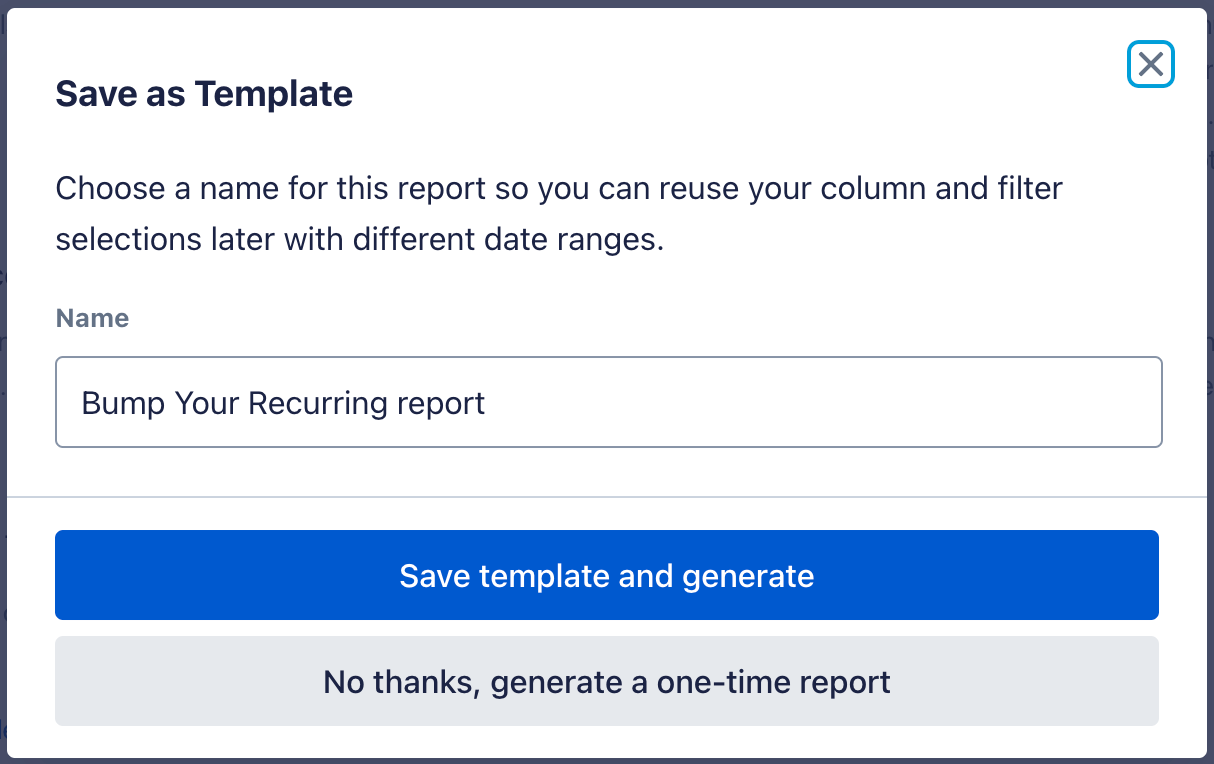The width and height of the screenshot is (1214, 764).
Task: Click the words one-time report on gray button
Action: (x=773, y=682)
